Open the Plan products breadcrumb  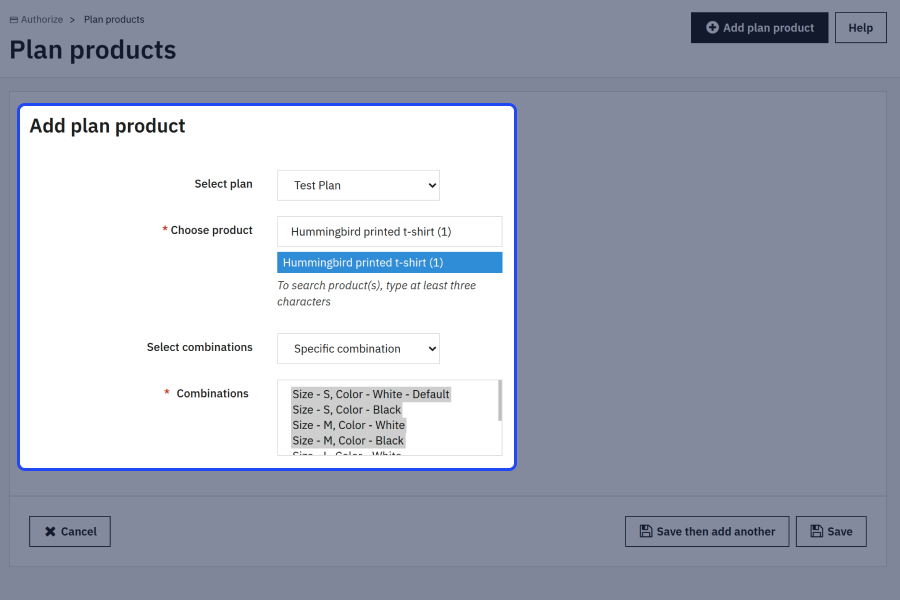[x=114, y=20]
